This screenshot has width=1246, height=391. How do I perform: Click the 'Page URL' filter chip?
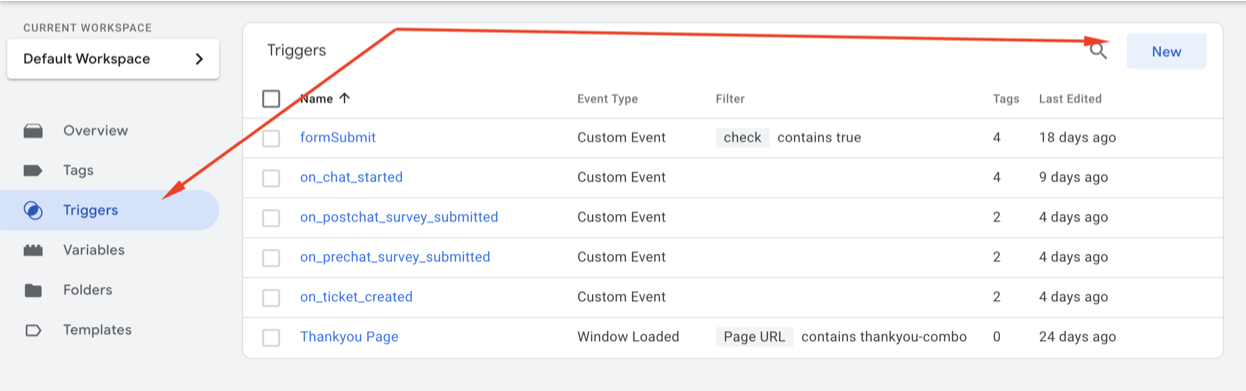(754, 337)
